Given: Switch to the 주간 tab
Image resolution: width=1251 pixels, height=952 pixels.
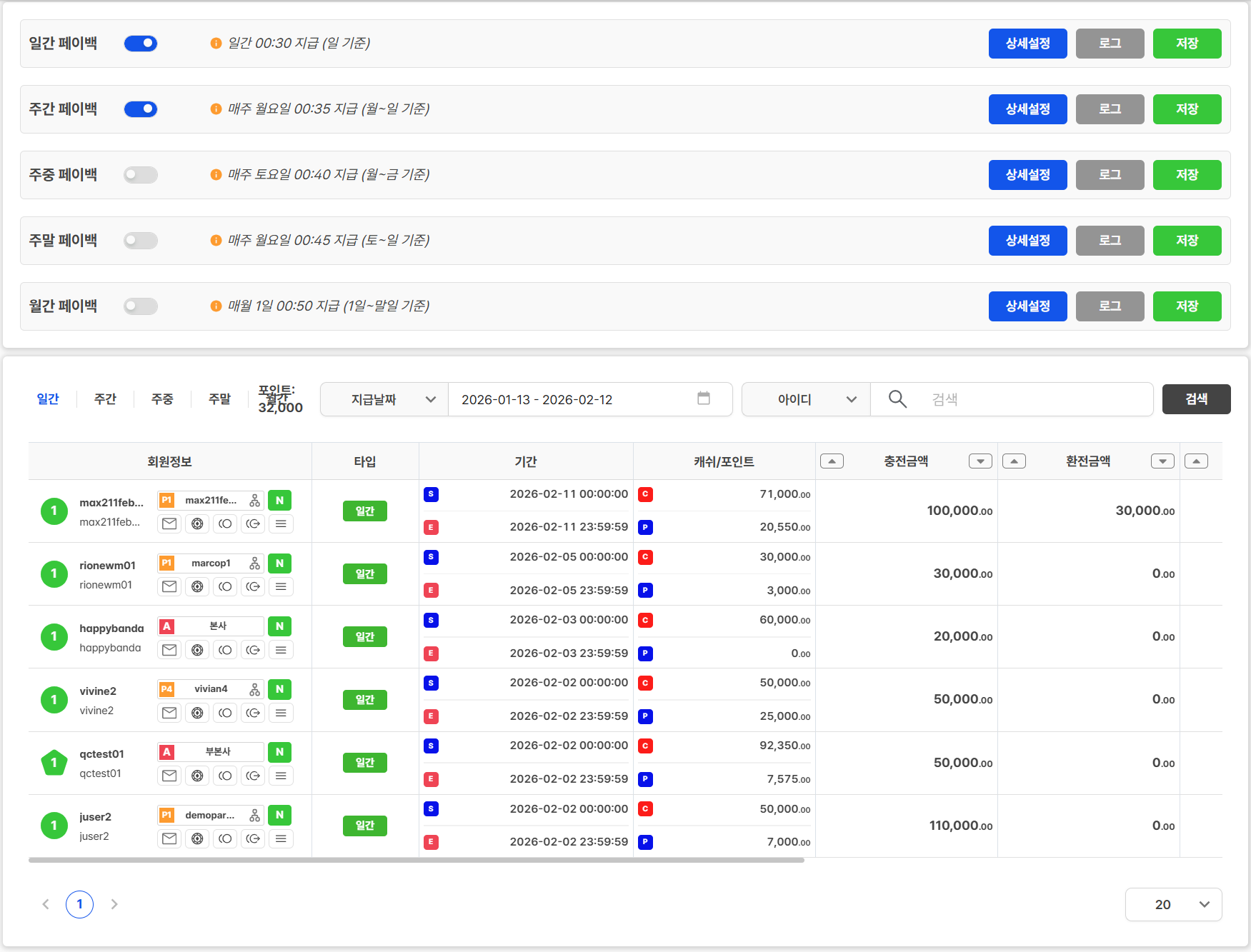Looking at the screenshot, I should 105,399.
